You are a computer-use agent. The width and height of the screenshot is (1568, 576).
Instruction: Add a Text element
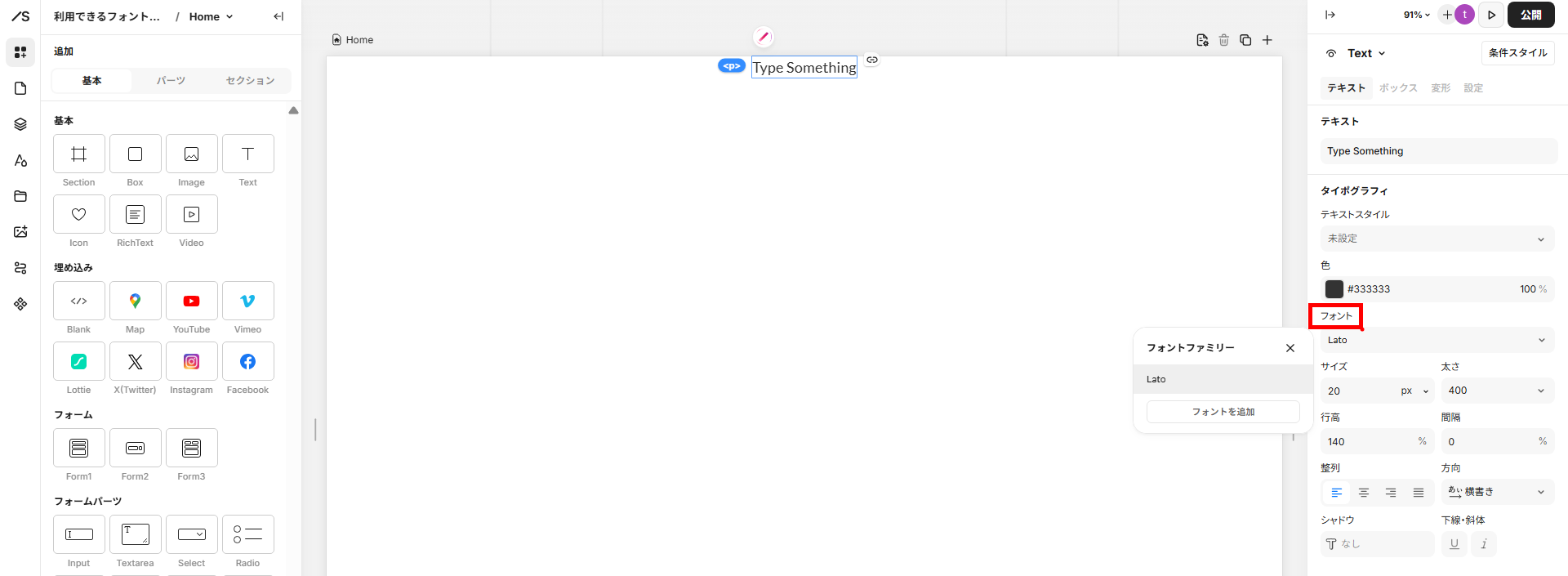[248, 154]
